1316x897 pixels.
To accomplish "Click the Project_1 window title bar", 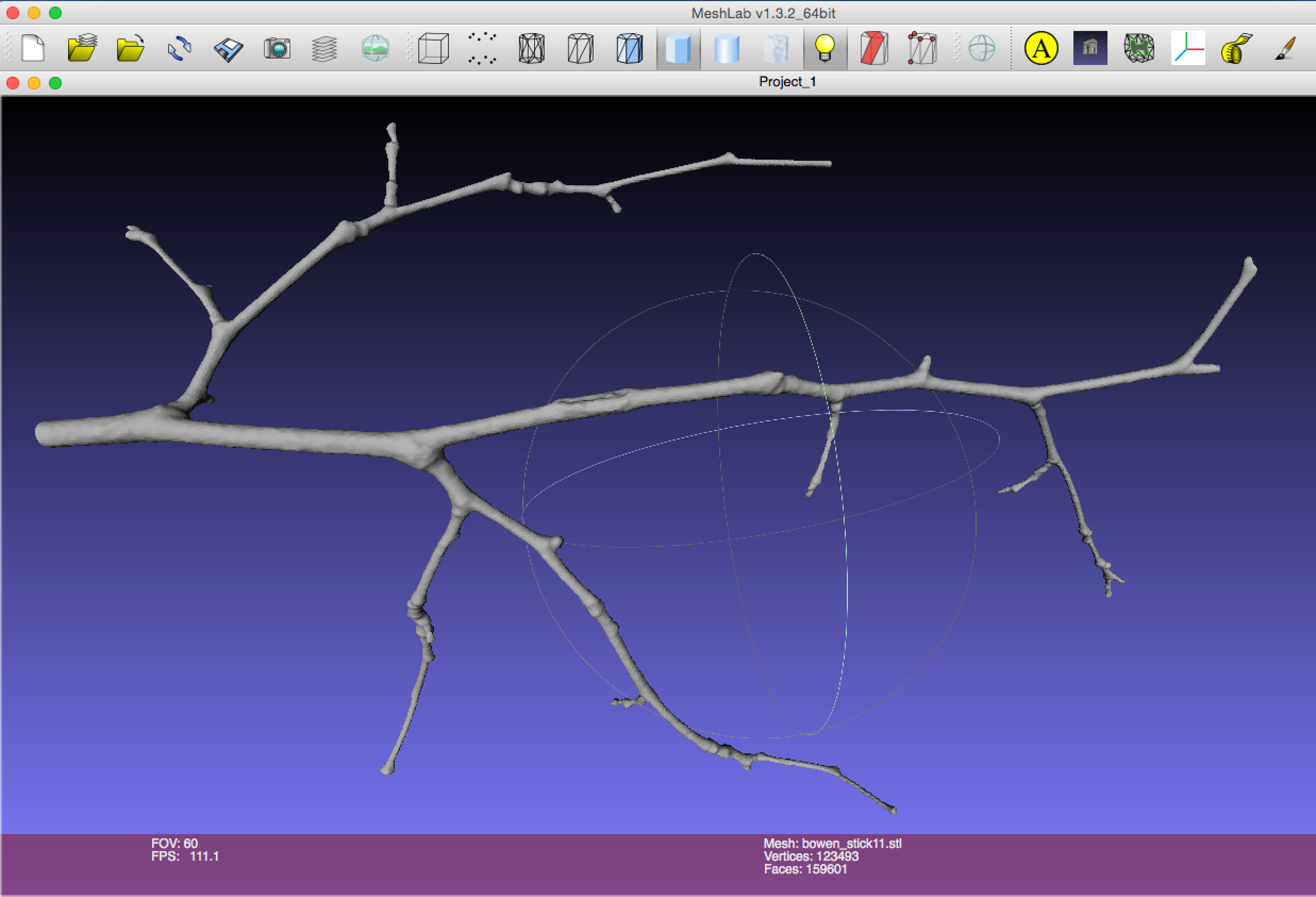I will (x=787, y=82).
